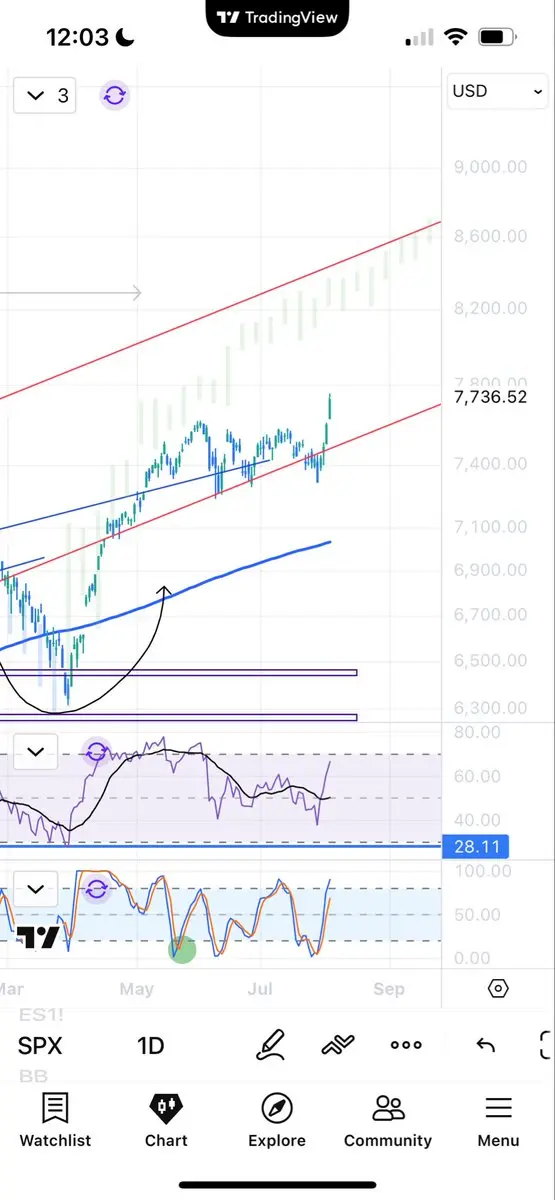Viewport: 555px width, 1200px height.
Task: Tap the undo arrow icon
Action: pyautogui.click(x=485, y=1045)
